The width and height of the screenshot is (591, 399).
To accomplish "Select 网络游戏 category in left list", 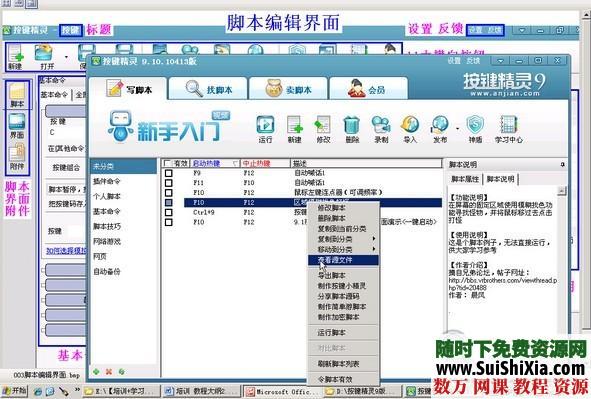I will (107, 242).
